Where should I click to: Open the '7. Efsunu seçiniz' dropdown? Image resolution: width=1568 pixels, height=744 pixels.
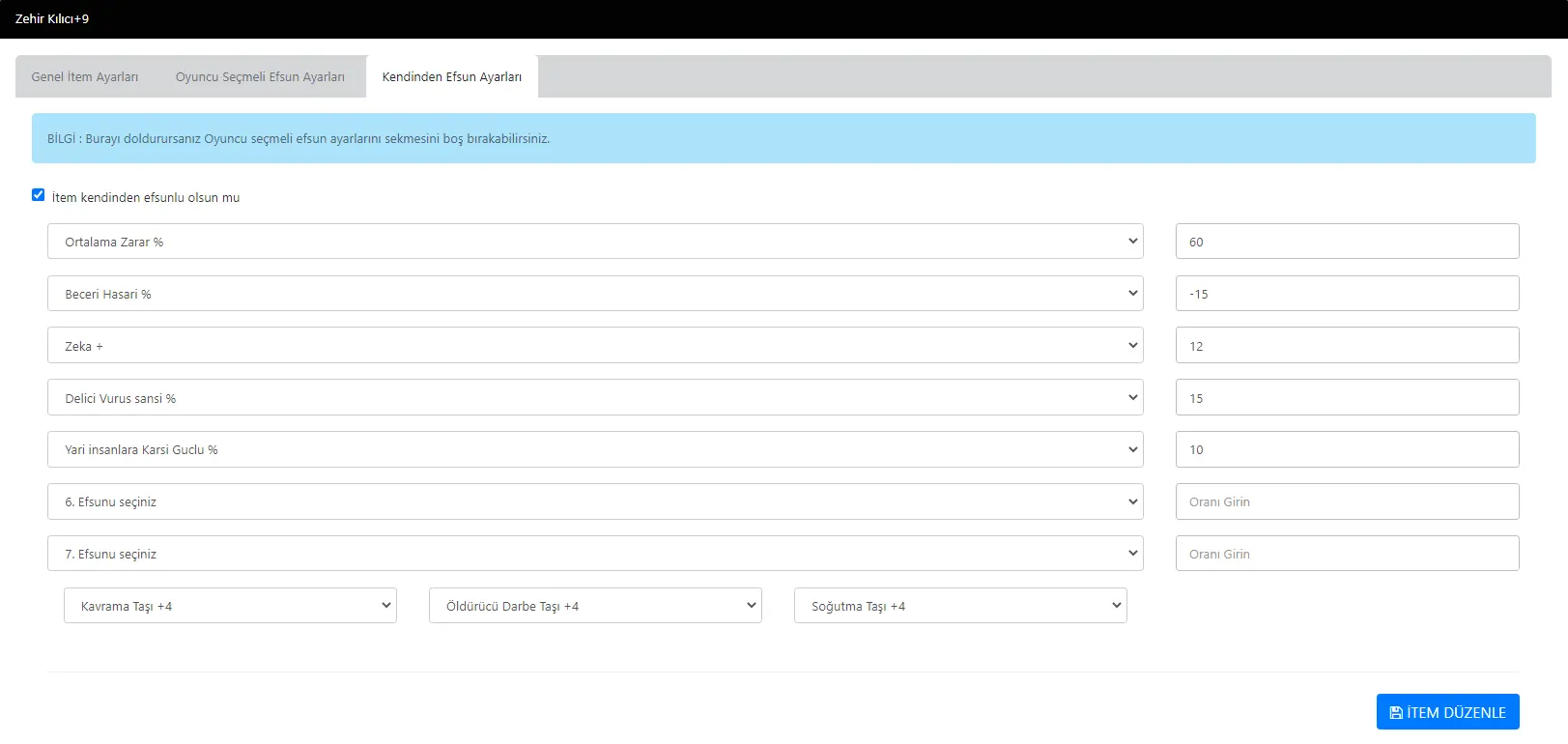tap(594, 554)
